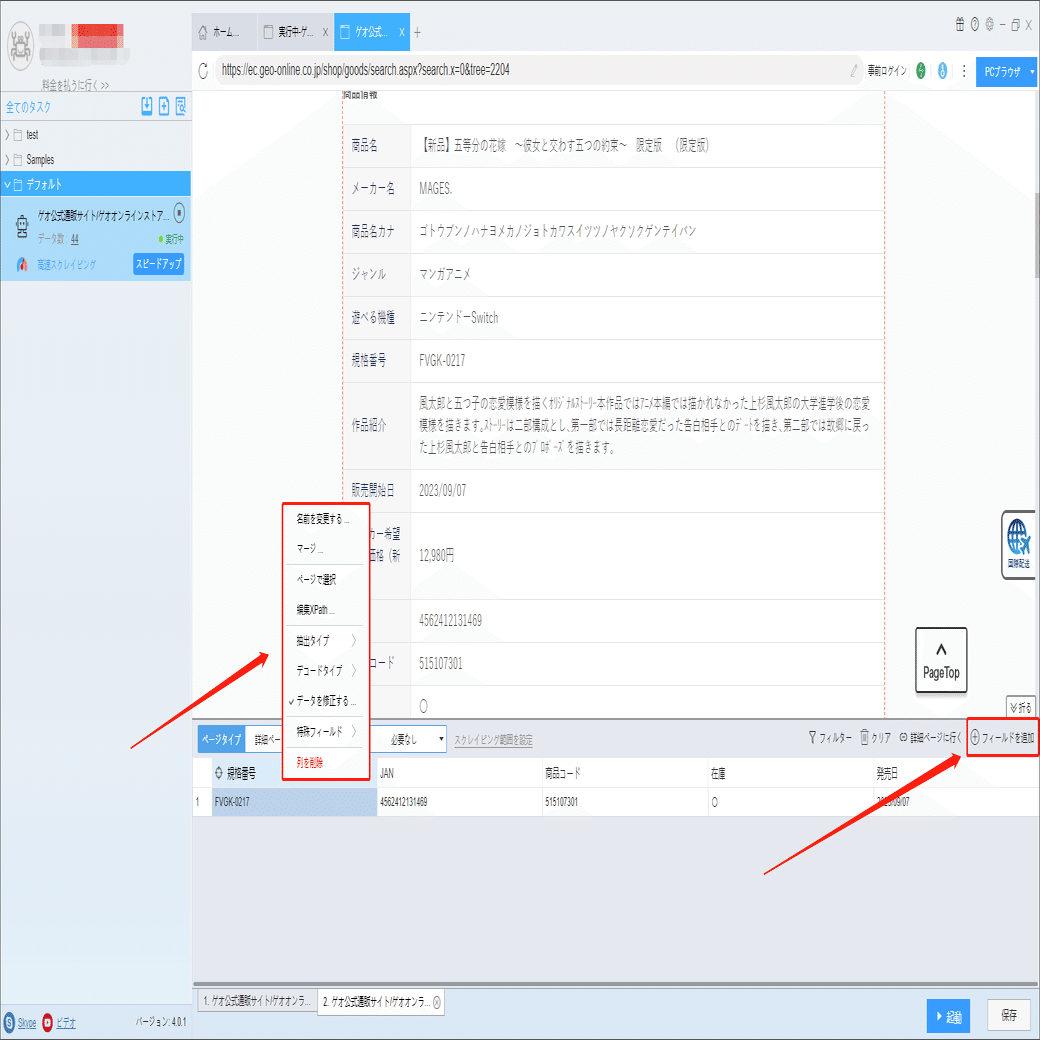This screenshot has width=1040, height=1040.
Task: Click the フィルター funnel icon
Action: [x=812, y=737]
